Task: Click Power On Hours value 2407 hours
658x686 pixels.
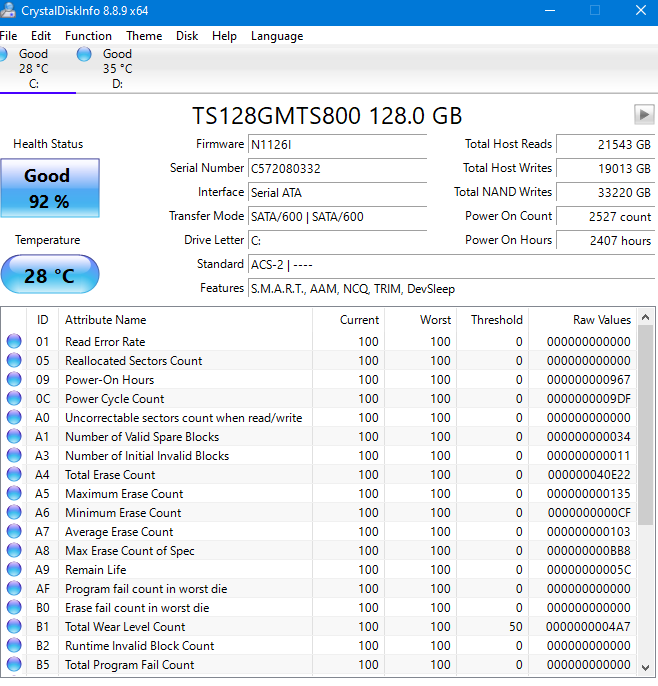Action: [605, 241]
